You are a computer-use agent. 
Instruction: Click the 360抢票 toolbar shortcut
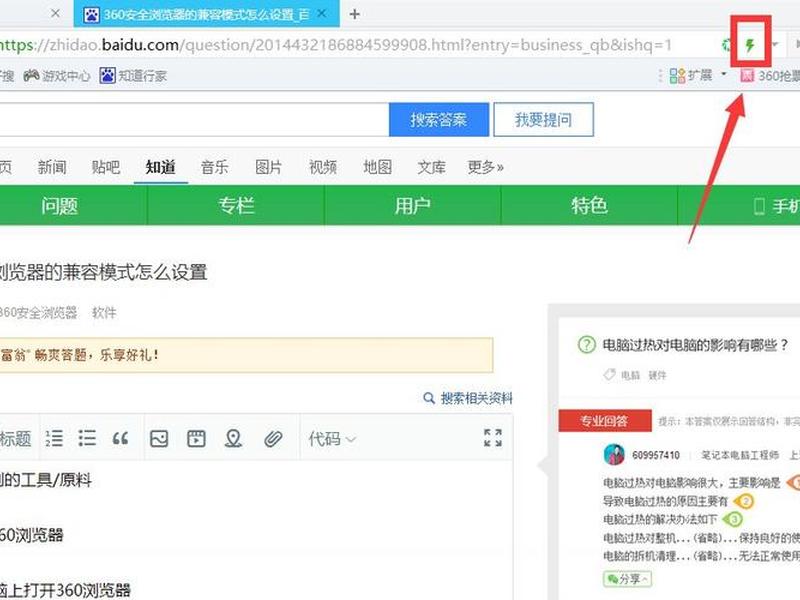point(770,76)
